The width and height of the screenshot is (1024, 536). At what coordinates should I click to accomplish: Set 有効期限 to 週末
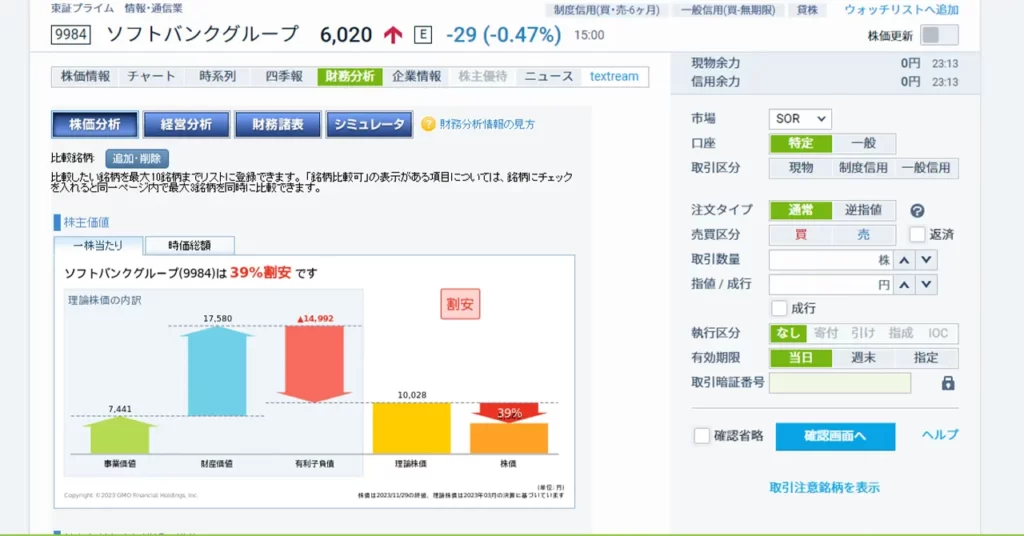[863, 358]
